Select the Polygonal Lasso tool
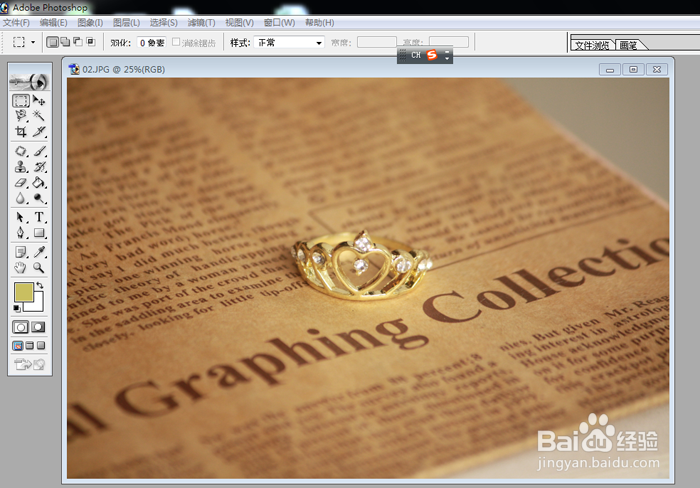The height and width of the screenshot is (488, 700). tap(21, 116)
